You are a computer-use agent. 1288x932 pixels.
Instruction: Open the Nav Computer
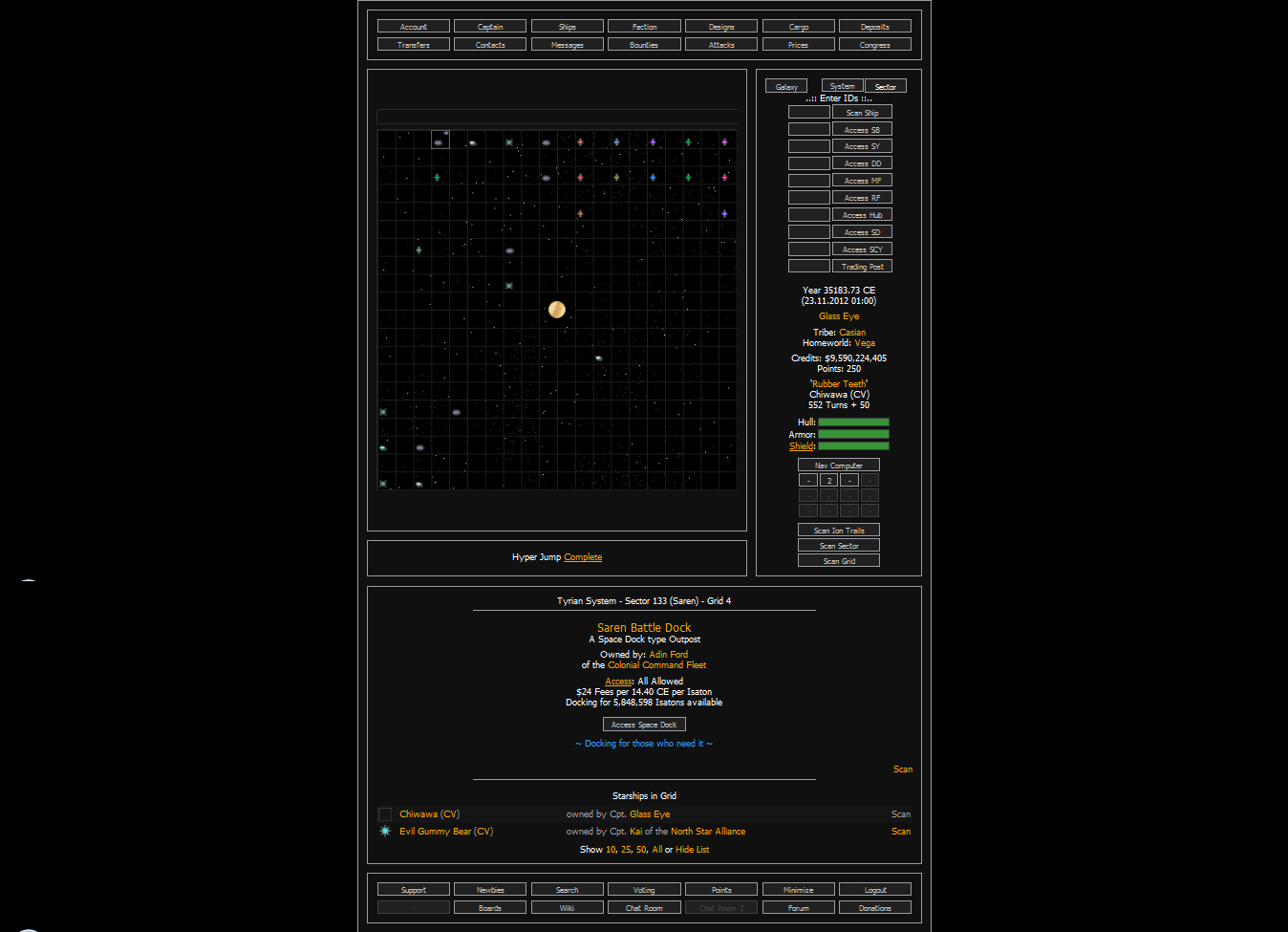[839, 466]
